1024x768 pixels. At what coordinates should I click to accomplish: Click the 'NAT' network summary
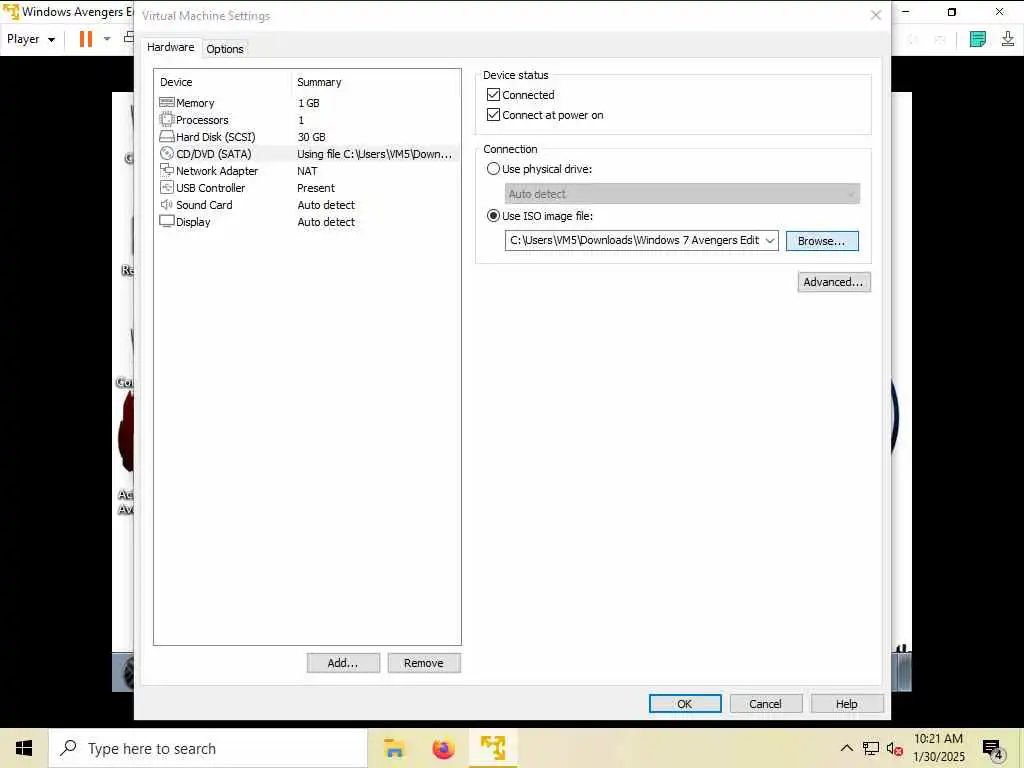click(307, 171)
